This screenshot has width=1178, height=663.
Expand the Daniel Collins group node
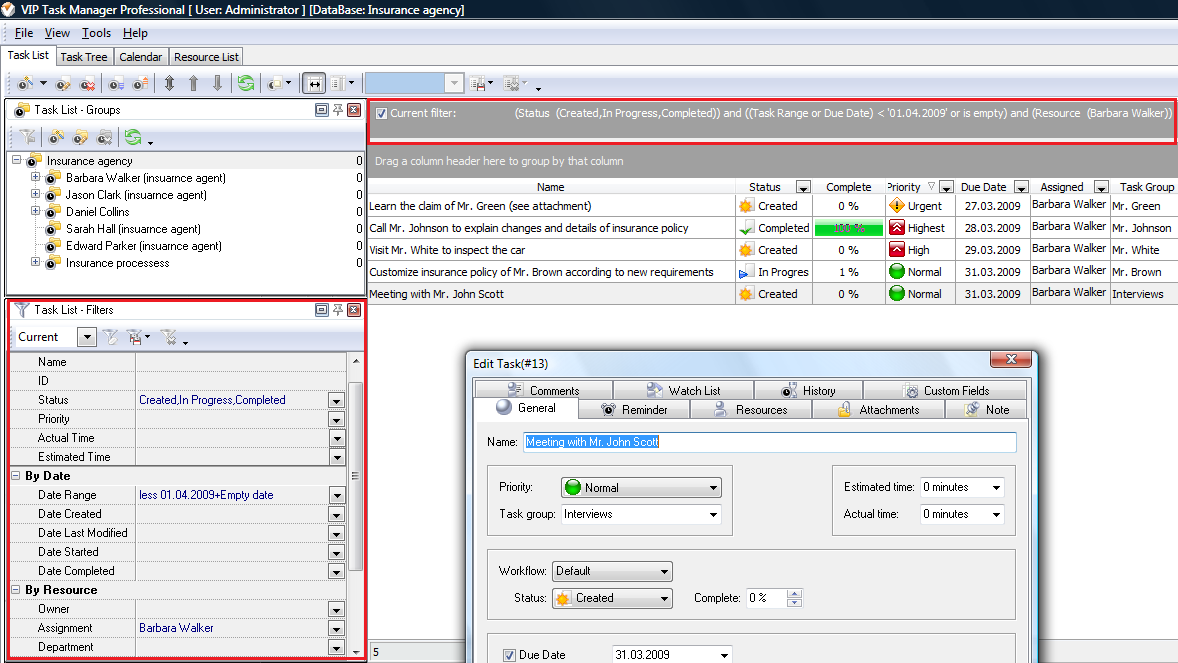click(x=35, y=211)
